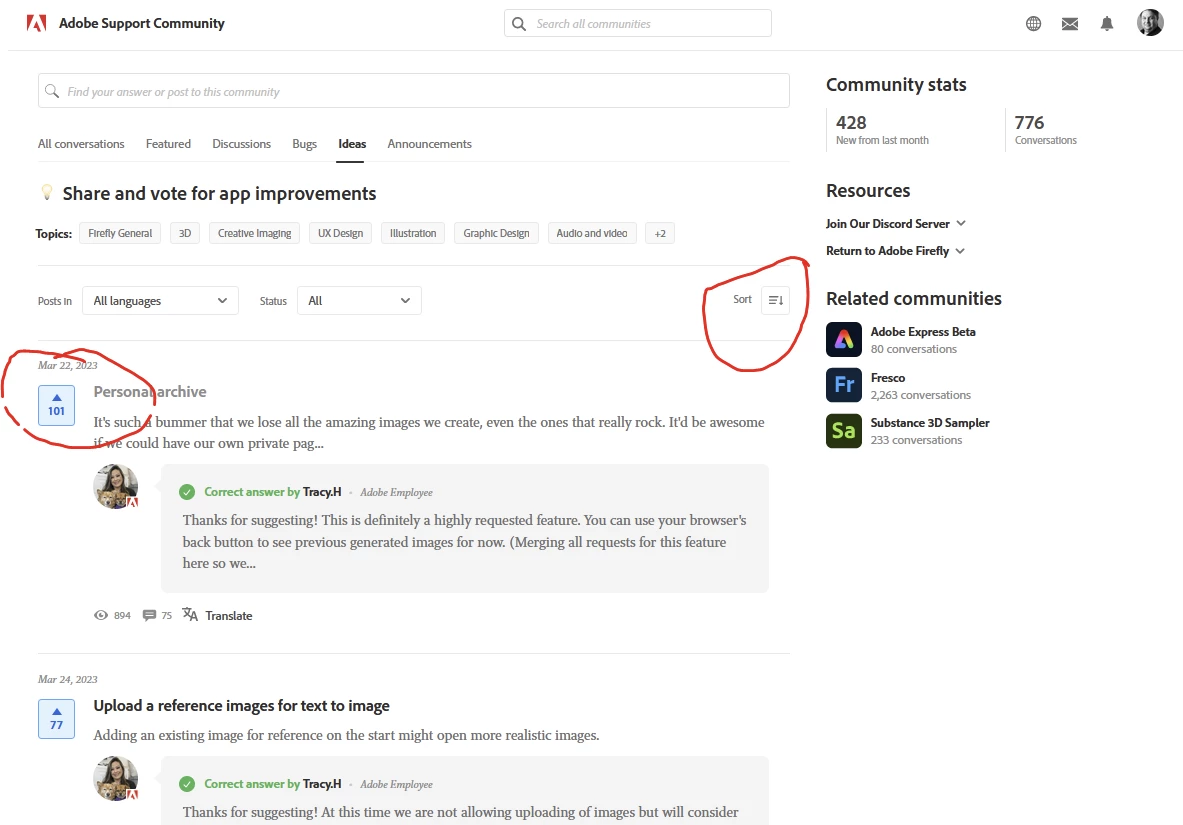Click Tracy.H avatar on reference images answer

115,778
